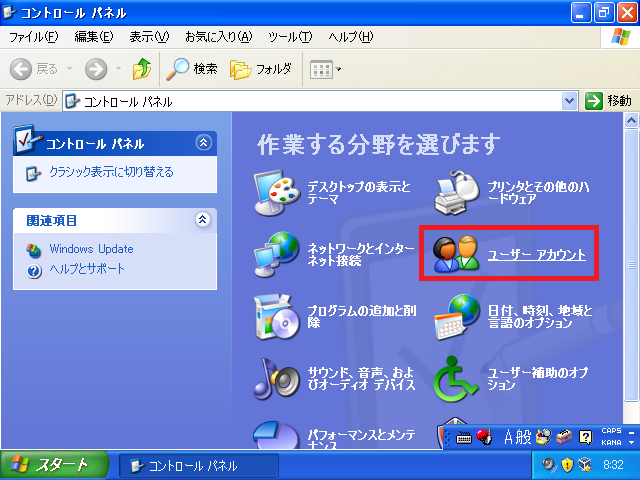This screenshot has height=480, width=640.
Task: Click the IME conversion mode 般 indicator
Action: point(523,437)
